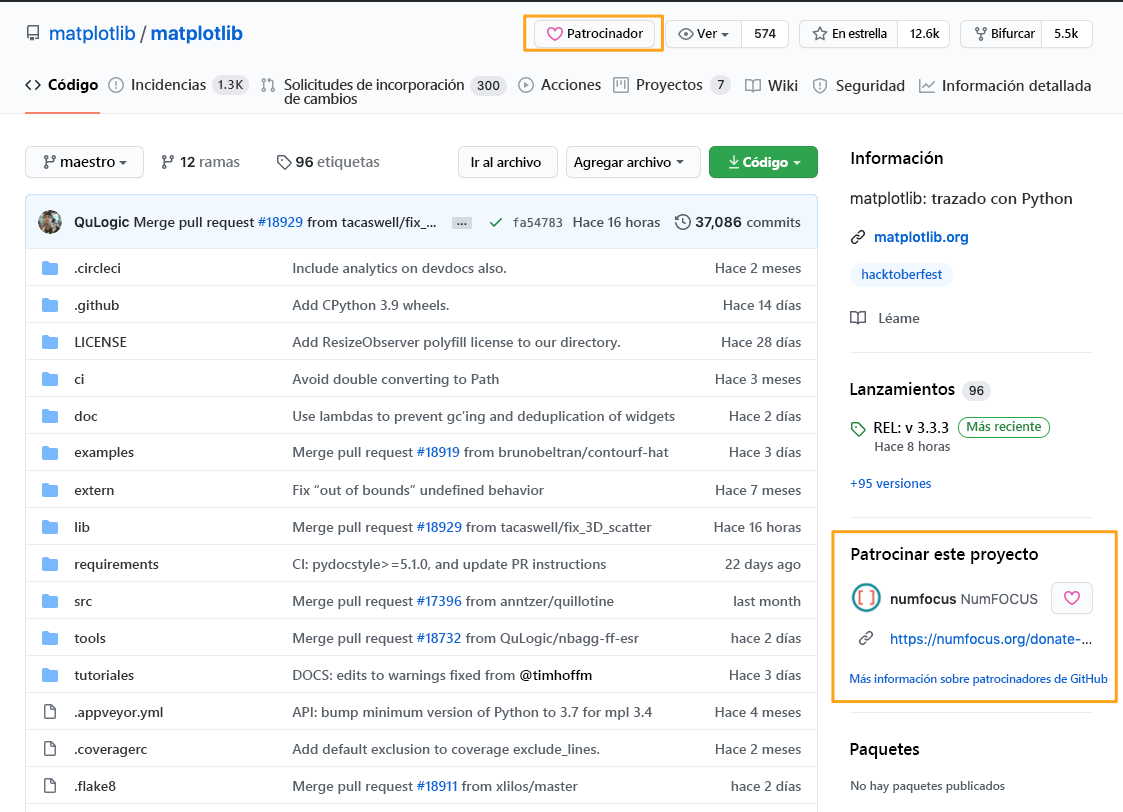Open commit hash fa54783
The width and height of the screenshot is (1123, 812).
click(538, 223)
